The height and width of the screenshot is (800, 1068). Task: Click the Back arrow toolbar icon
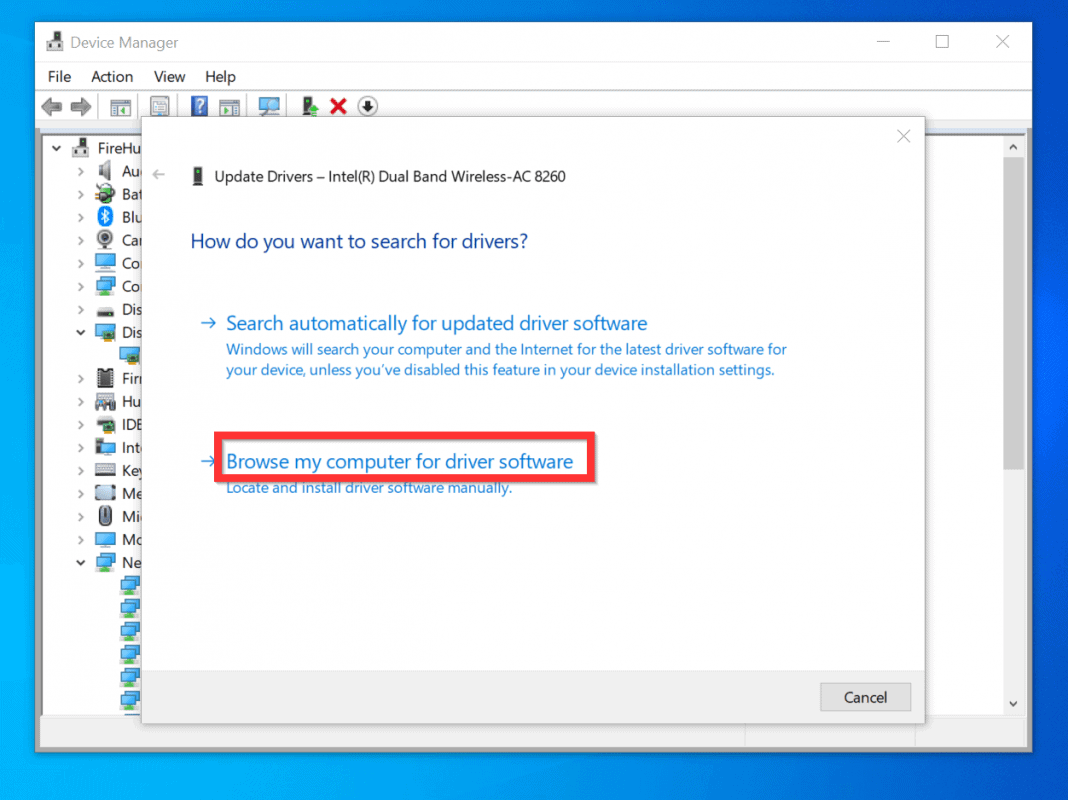click(52, 106)
